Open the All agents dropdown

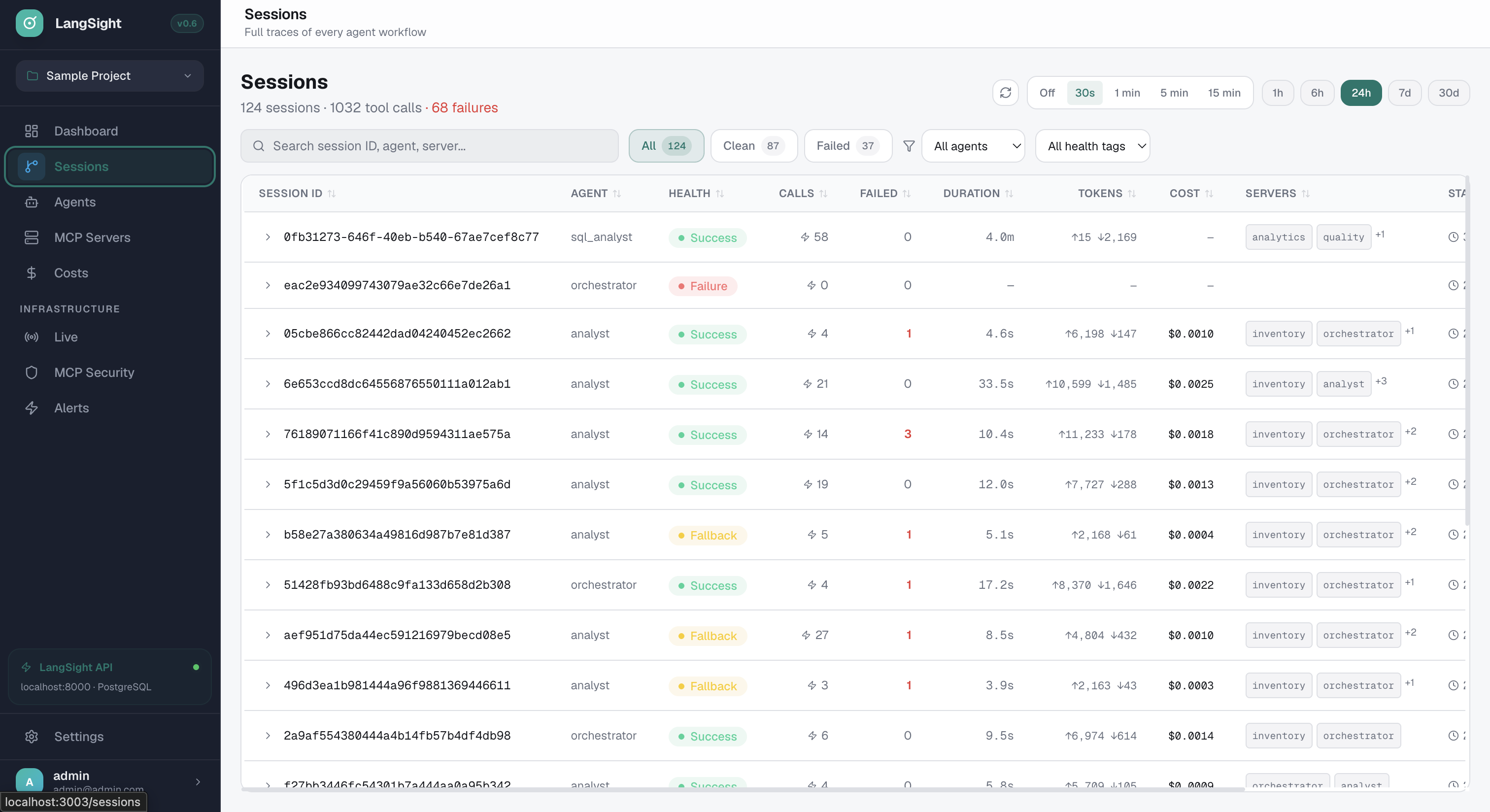coord(973,146)
